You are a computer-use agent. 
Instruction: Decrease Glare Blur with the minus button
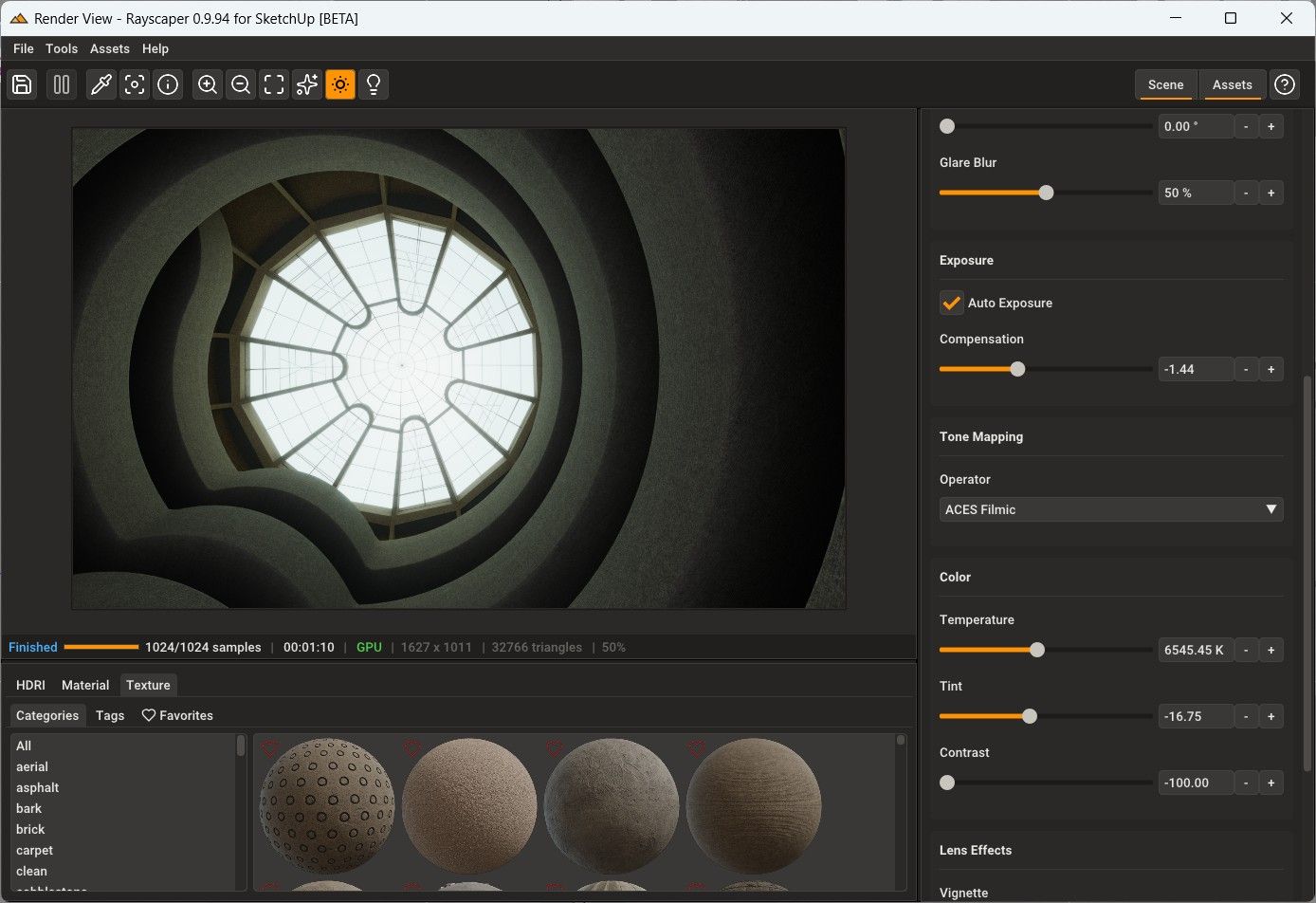1246,193
